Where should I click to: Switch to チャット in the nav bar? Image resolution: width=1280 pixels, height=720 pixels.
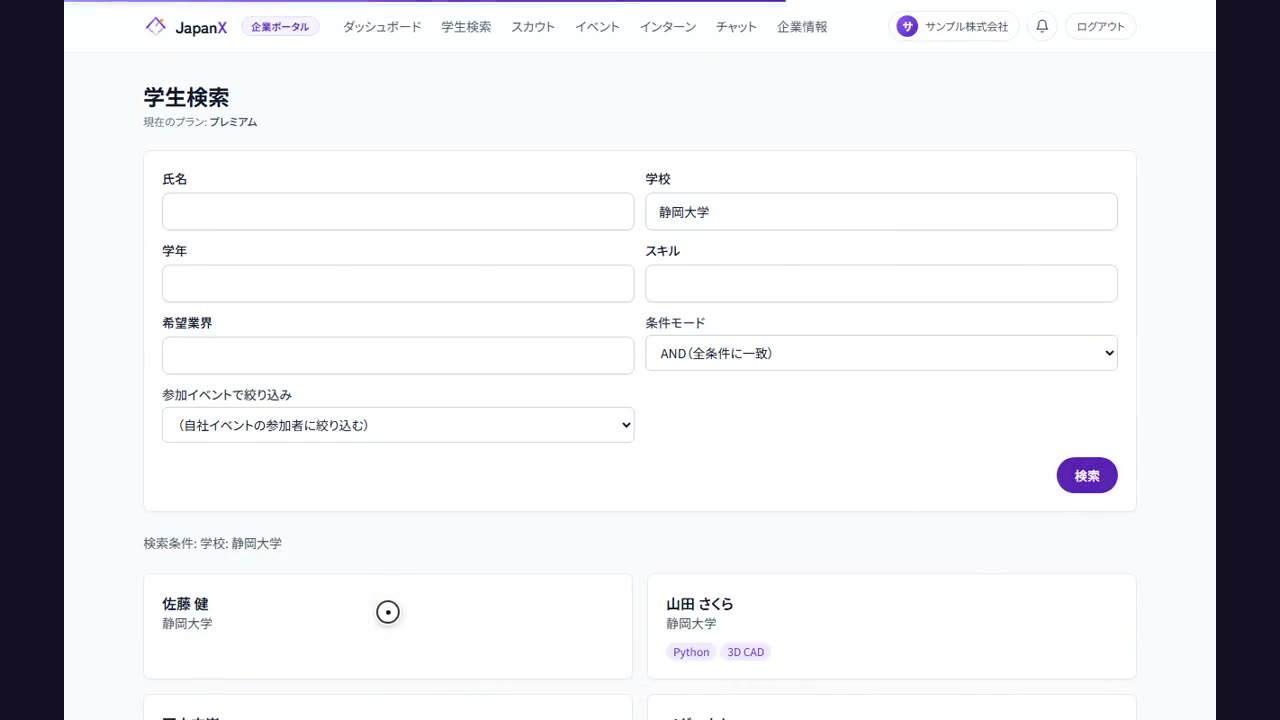coord(736,27)
